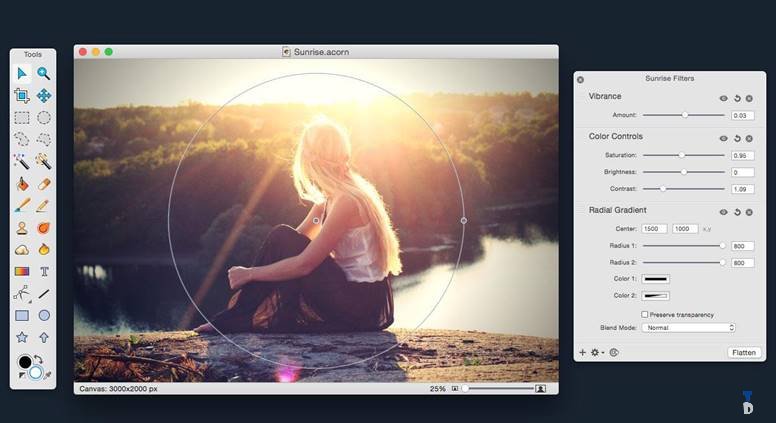This screenshot has height=423, width=776.
Task: Click the zoom-in icon at slider end
Action: (541, 388)
